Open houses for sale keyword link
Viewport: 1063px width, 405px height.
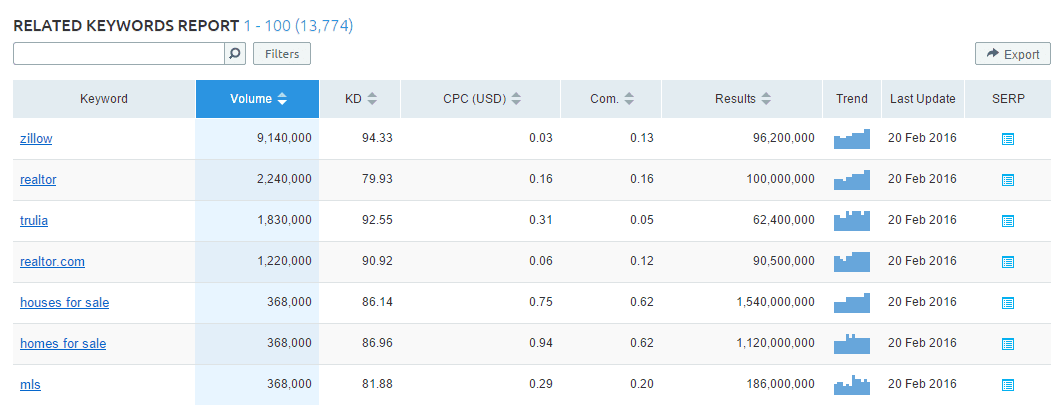(64, 303)
